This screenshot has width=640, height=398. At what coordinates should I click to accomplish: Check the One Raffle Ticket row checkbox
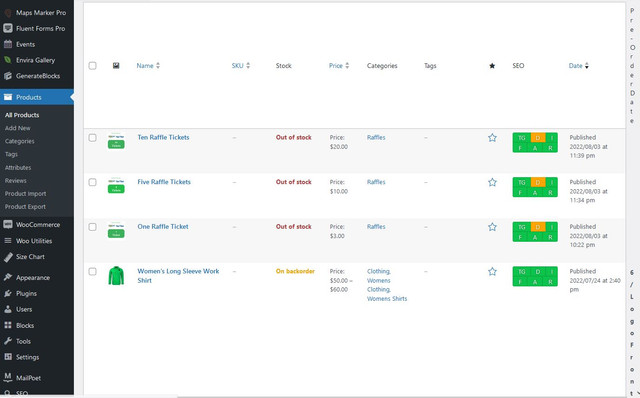pyautogui.click(x=93, y=227)
